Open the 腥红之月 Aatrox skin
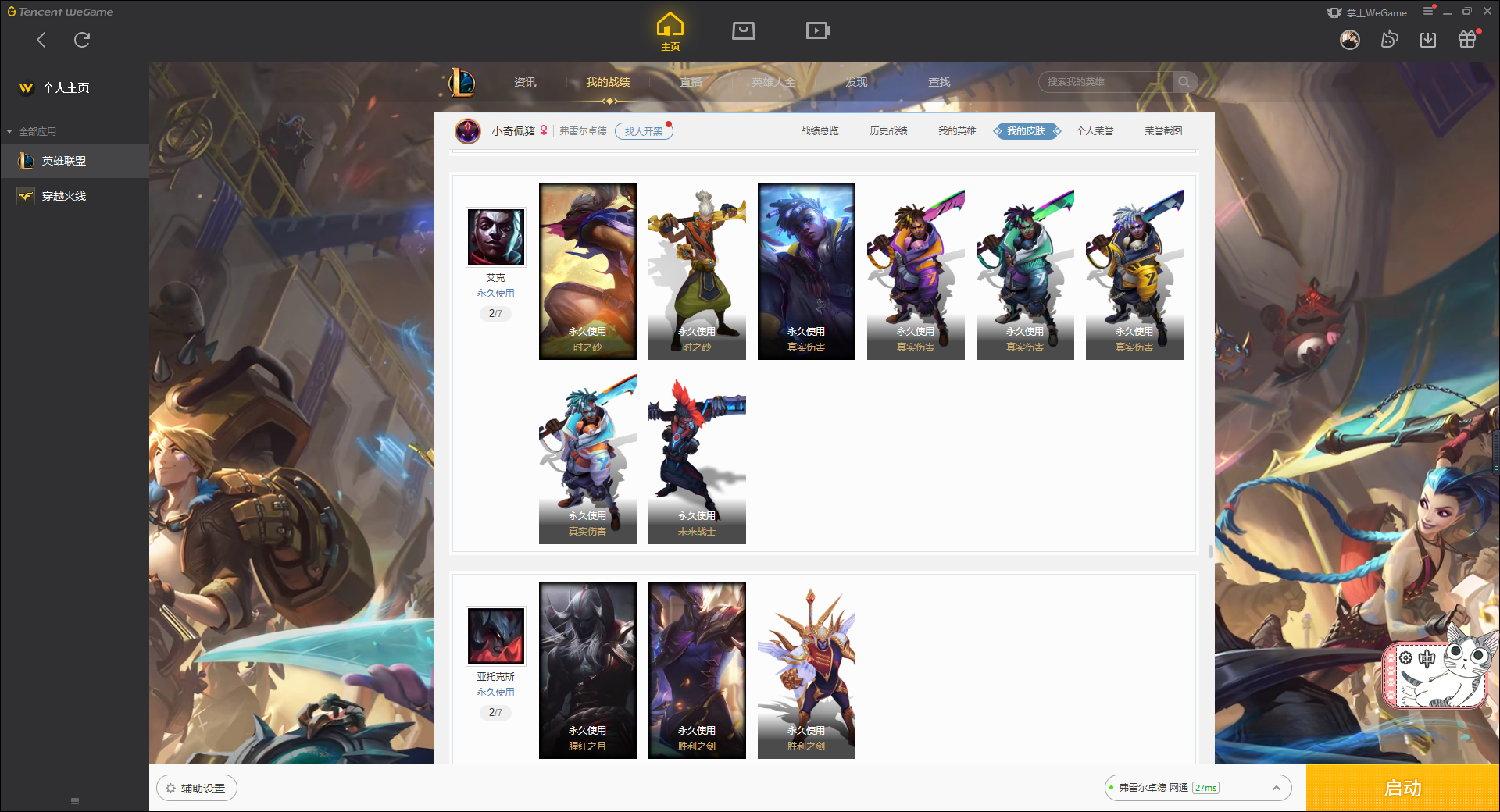Viewport: 1500px width, 812px height. click(x=587, y=670)
